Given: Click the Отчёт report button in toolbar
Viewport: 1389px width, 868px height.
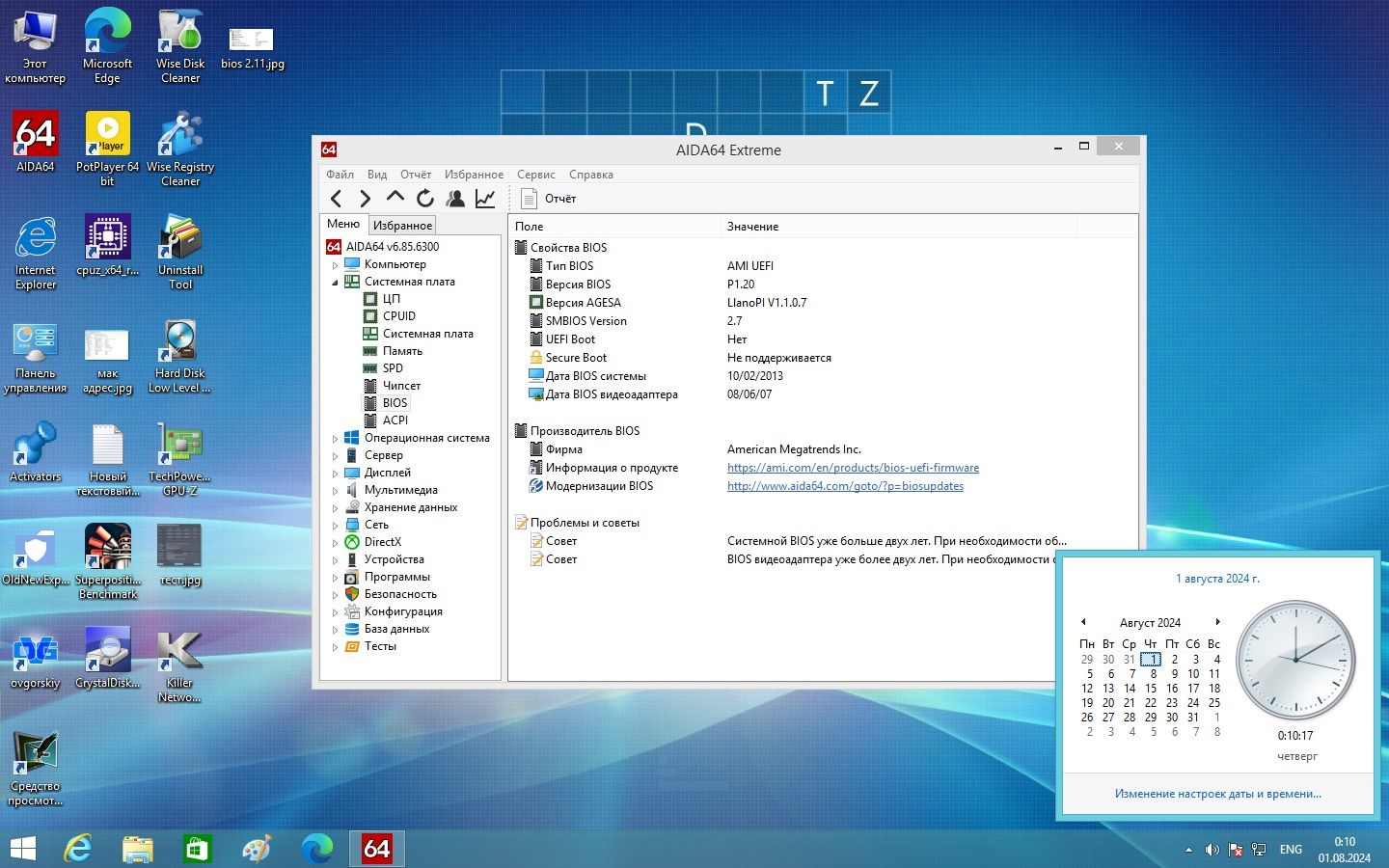Looking at the screenshot, I should [x=548, y=199].
